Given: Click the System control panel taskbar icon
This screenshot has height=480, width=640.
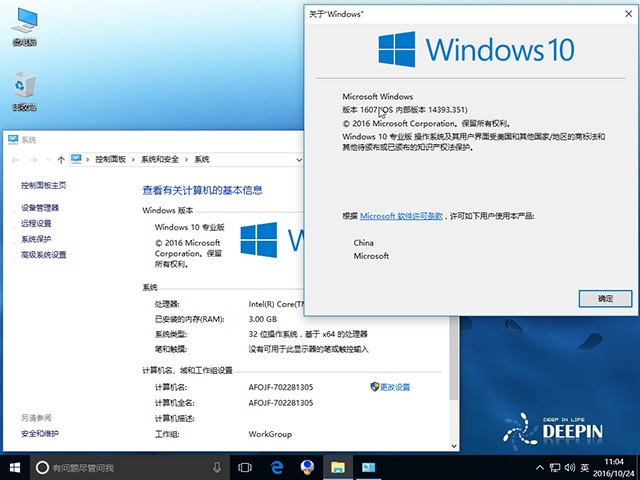Looking at the screenshot, I should pyautogui.click(x=369, y=467).
